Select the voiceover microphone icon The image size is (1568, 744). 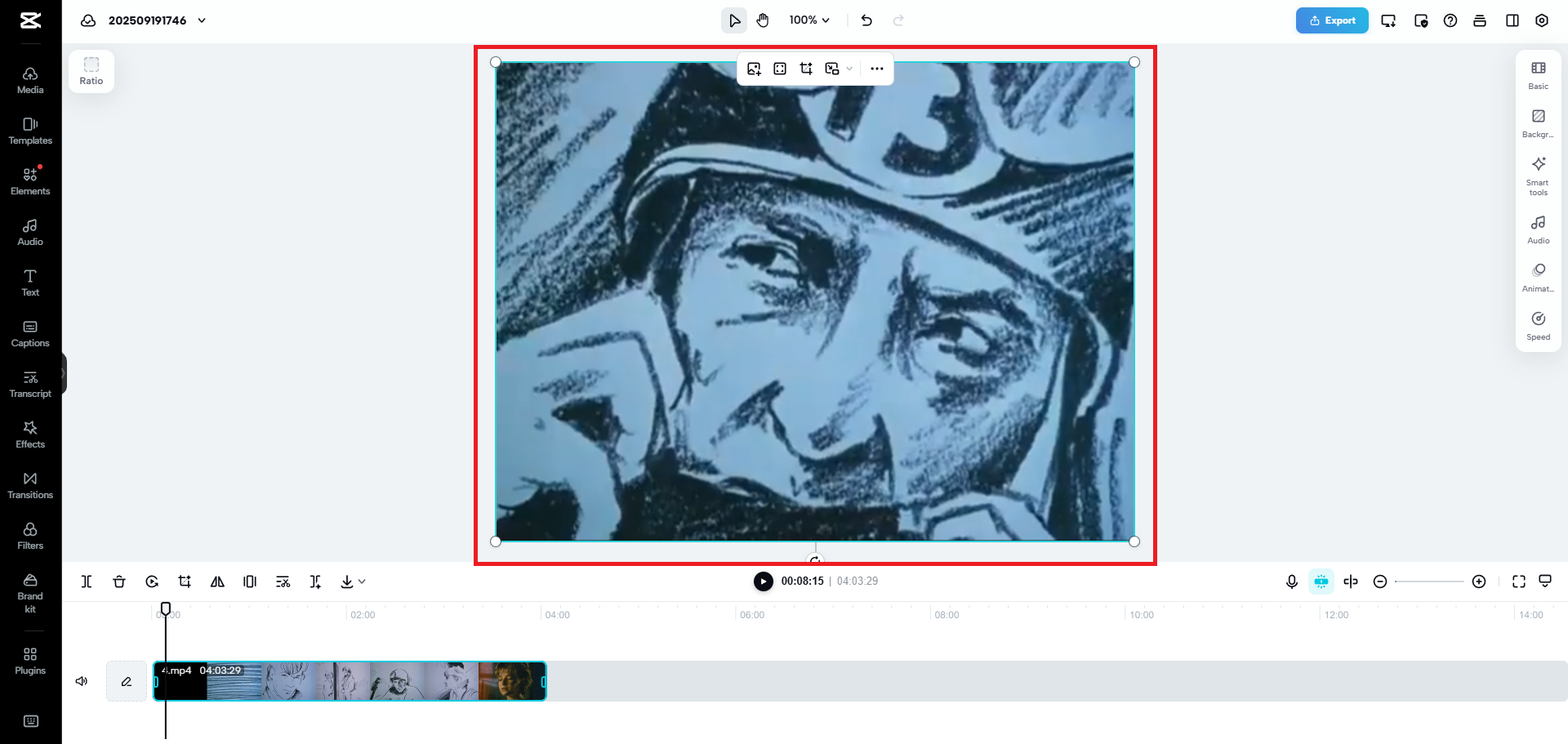(x=1291, y=581)
